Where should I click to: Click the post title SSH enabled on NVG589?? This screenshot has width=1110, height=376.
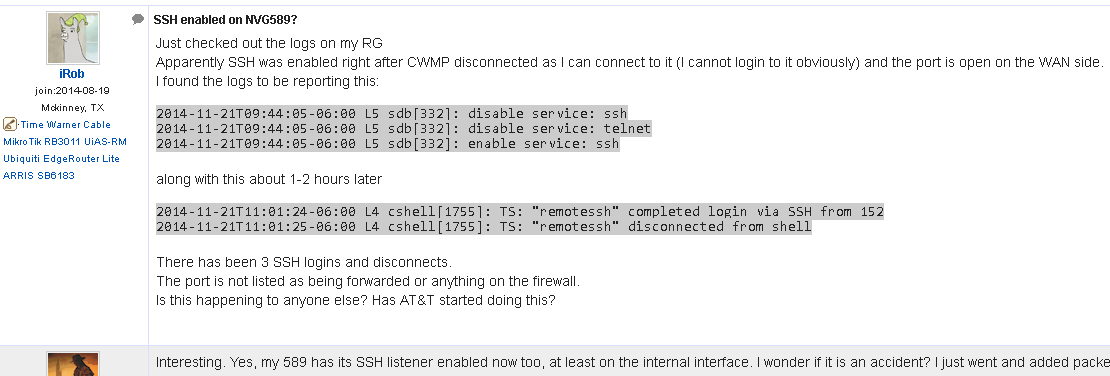pos(225,21)
